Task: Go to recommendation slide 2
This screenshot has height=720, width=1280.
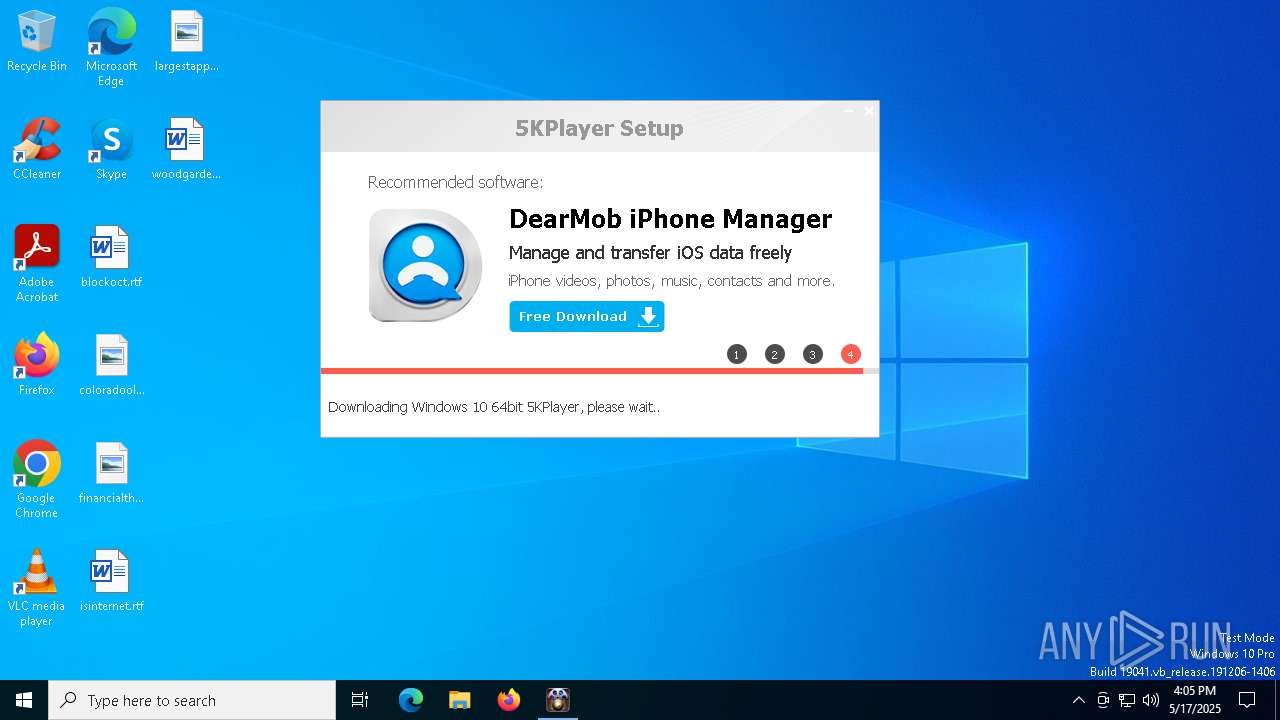Action: (x=775, y=354)
